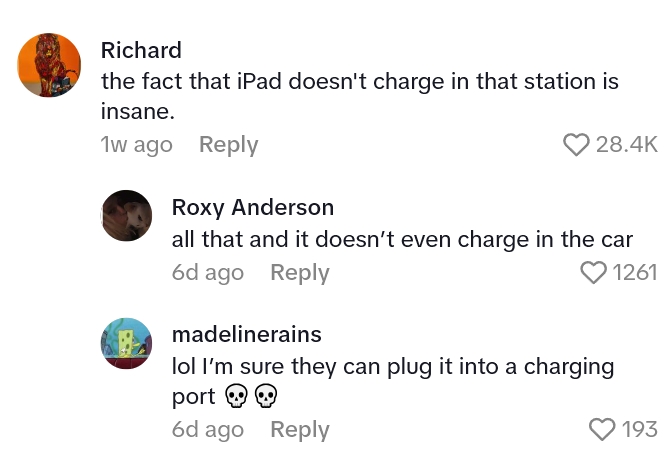Open the madelinerains username link
The image size is (664, 458).
(x=247, y=334)
